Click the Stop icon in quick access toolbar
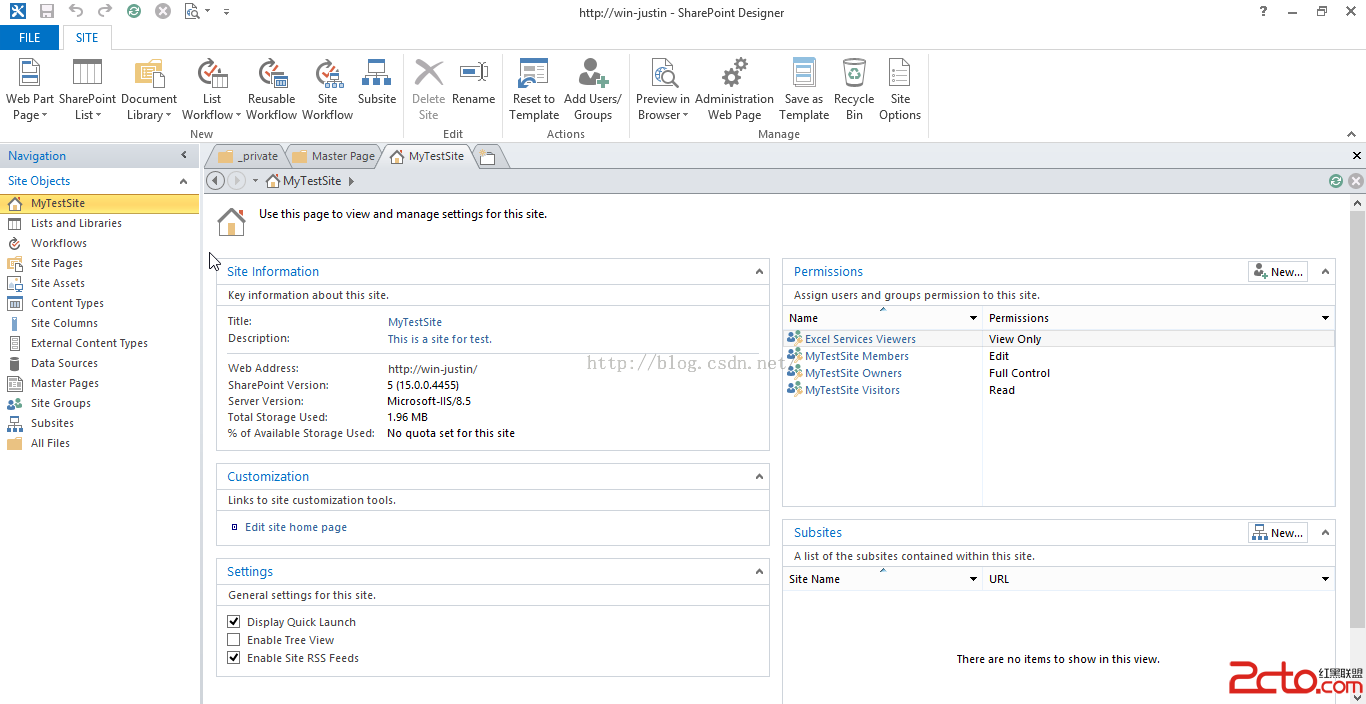 [163, 12]
